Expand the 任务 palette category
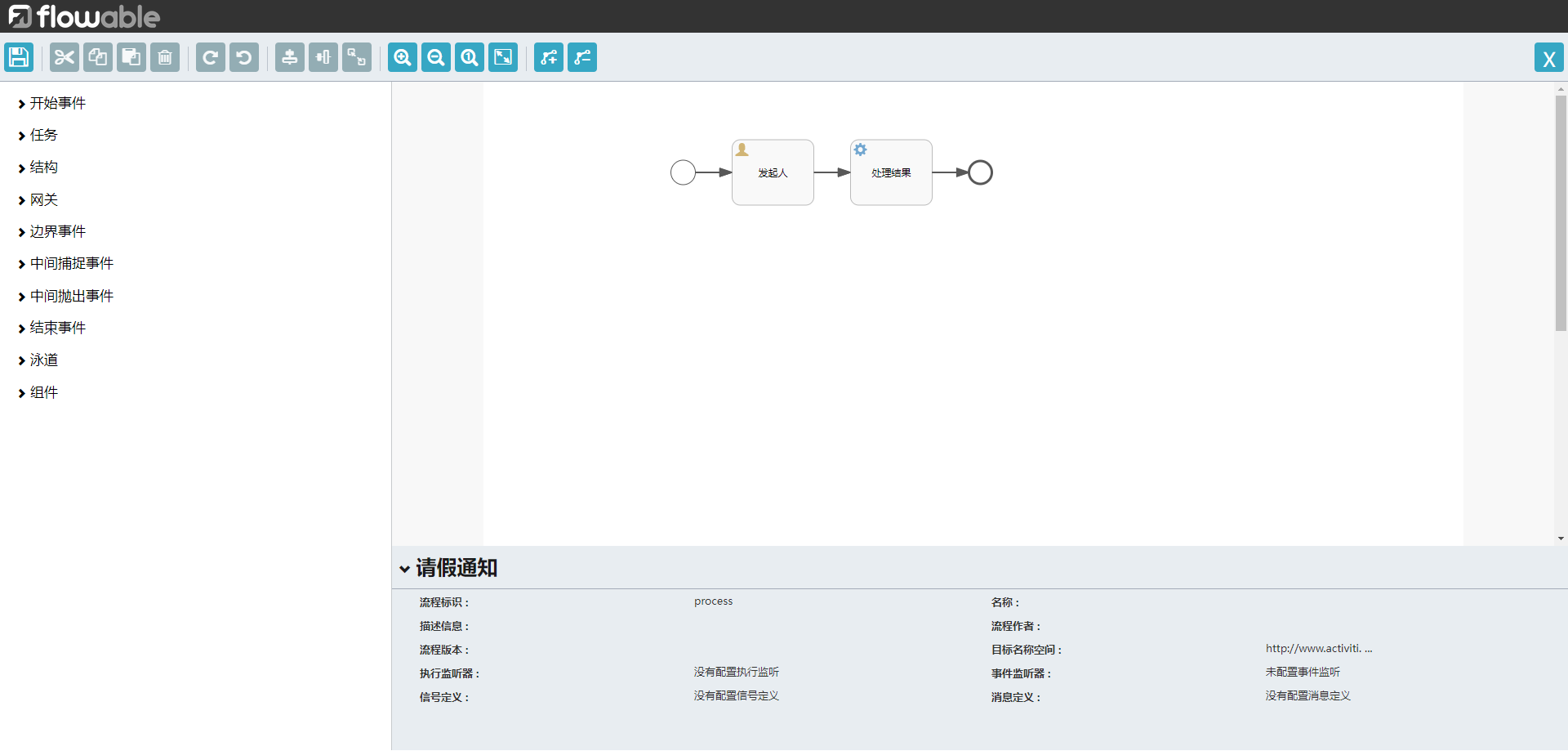This screenshot has height=751, width=1568. [x=42, y=135]
